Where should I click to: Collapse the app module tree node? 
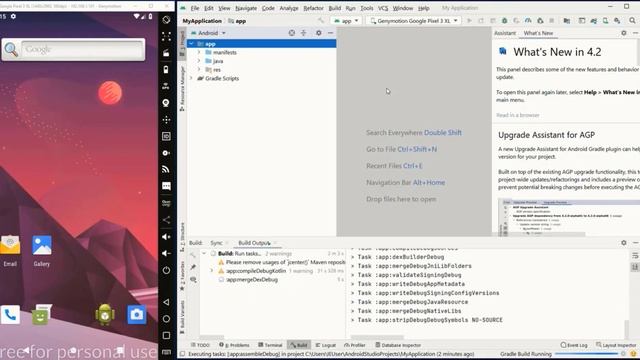click(191, 44)
